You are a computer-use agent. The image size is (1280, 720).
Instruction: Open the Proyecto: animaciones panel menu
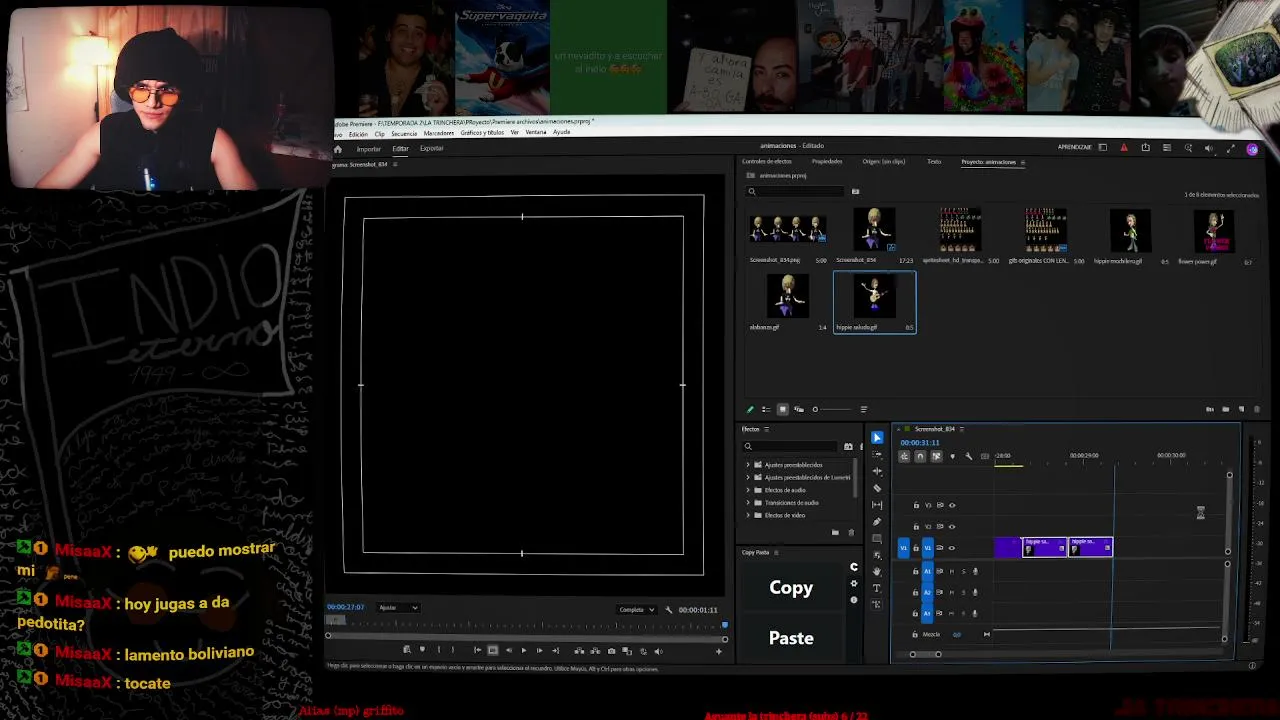pos(1022,162)
